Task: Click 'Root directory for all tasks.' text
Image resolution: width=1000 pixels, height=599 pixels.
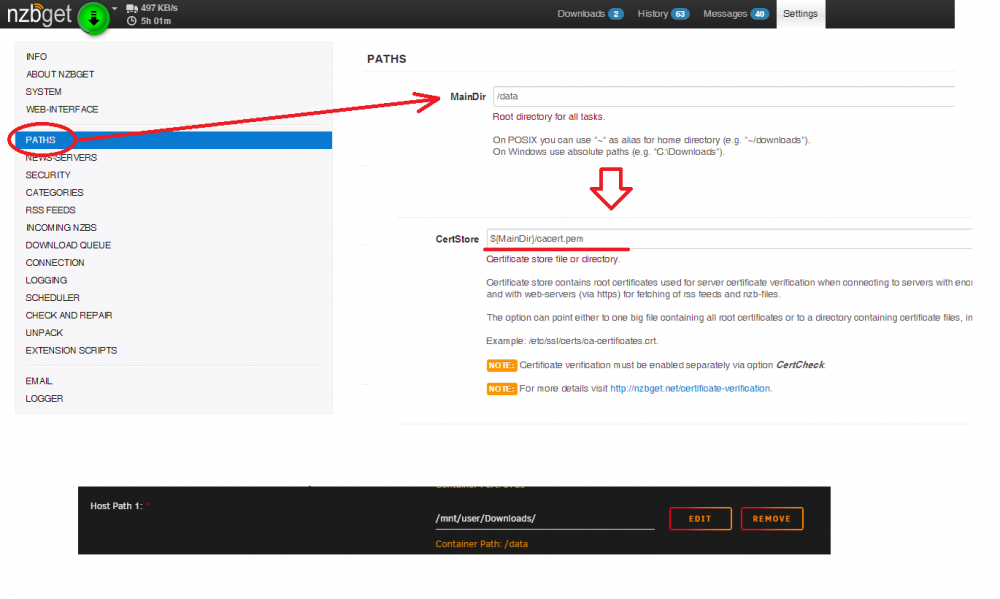Action: (x=548, y=117)
